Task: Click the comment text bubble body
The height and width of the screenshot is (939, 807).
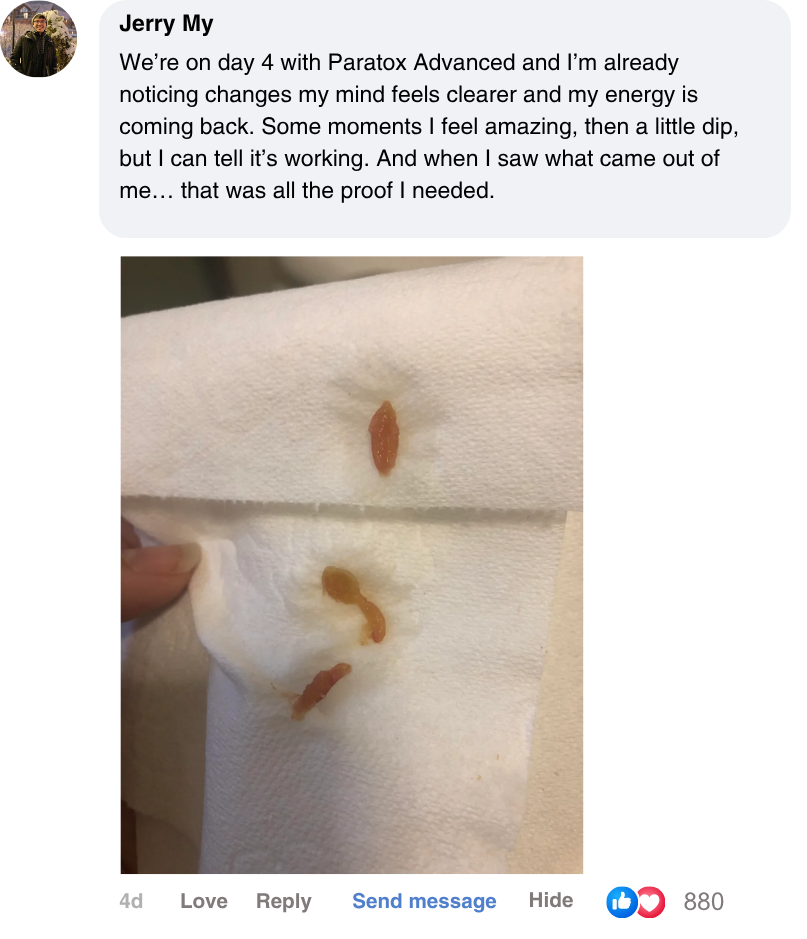Action: (x=444, y=119)
